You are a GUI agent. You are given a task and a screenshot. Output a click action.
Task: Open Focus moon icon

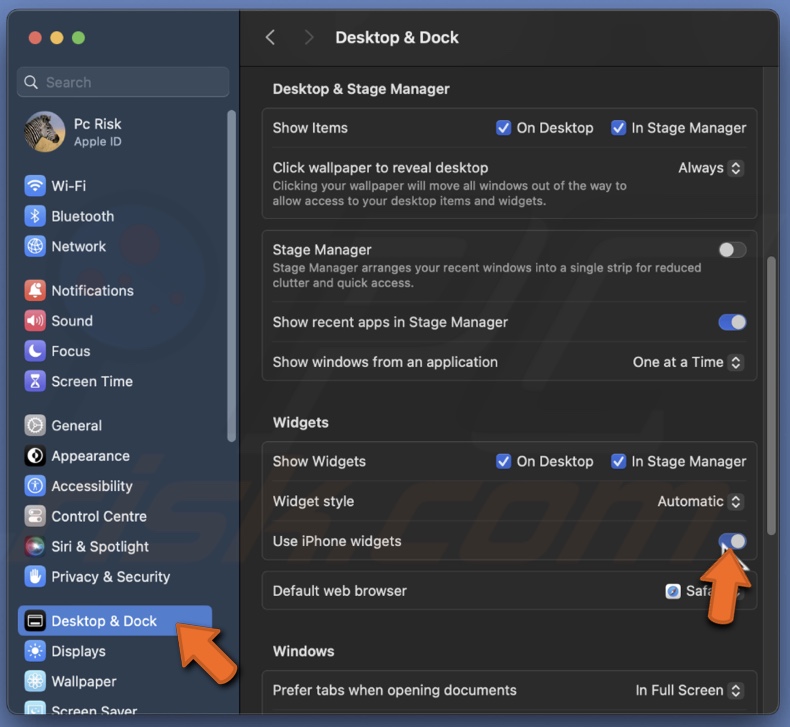(x=35, y=351)
